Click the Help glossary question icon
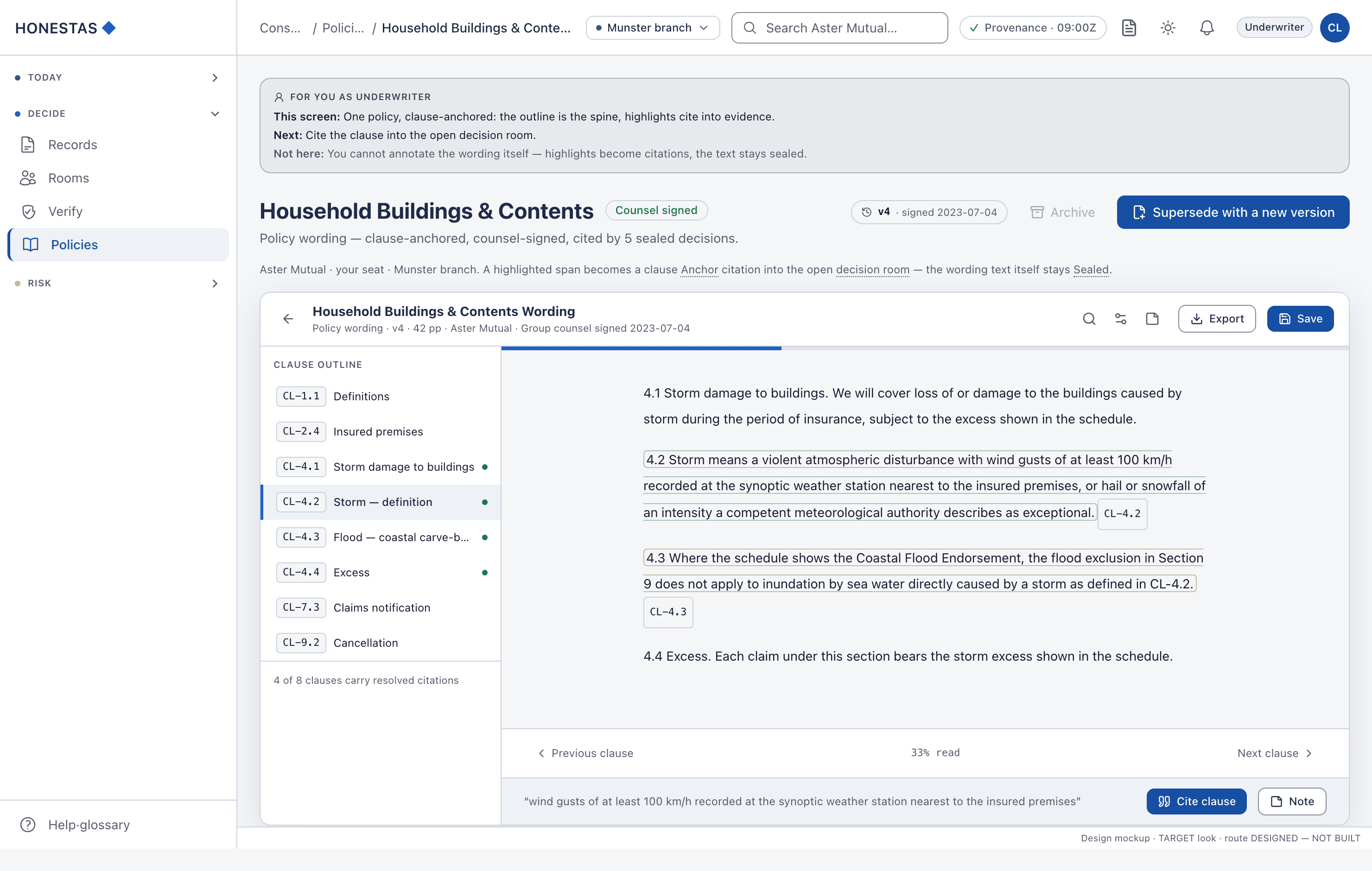1372x871 pixels. (28, 824)
